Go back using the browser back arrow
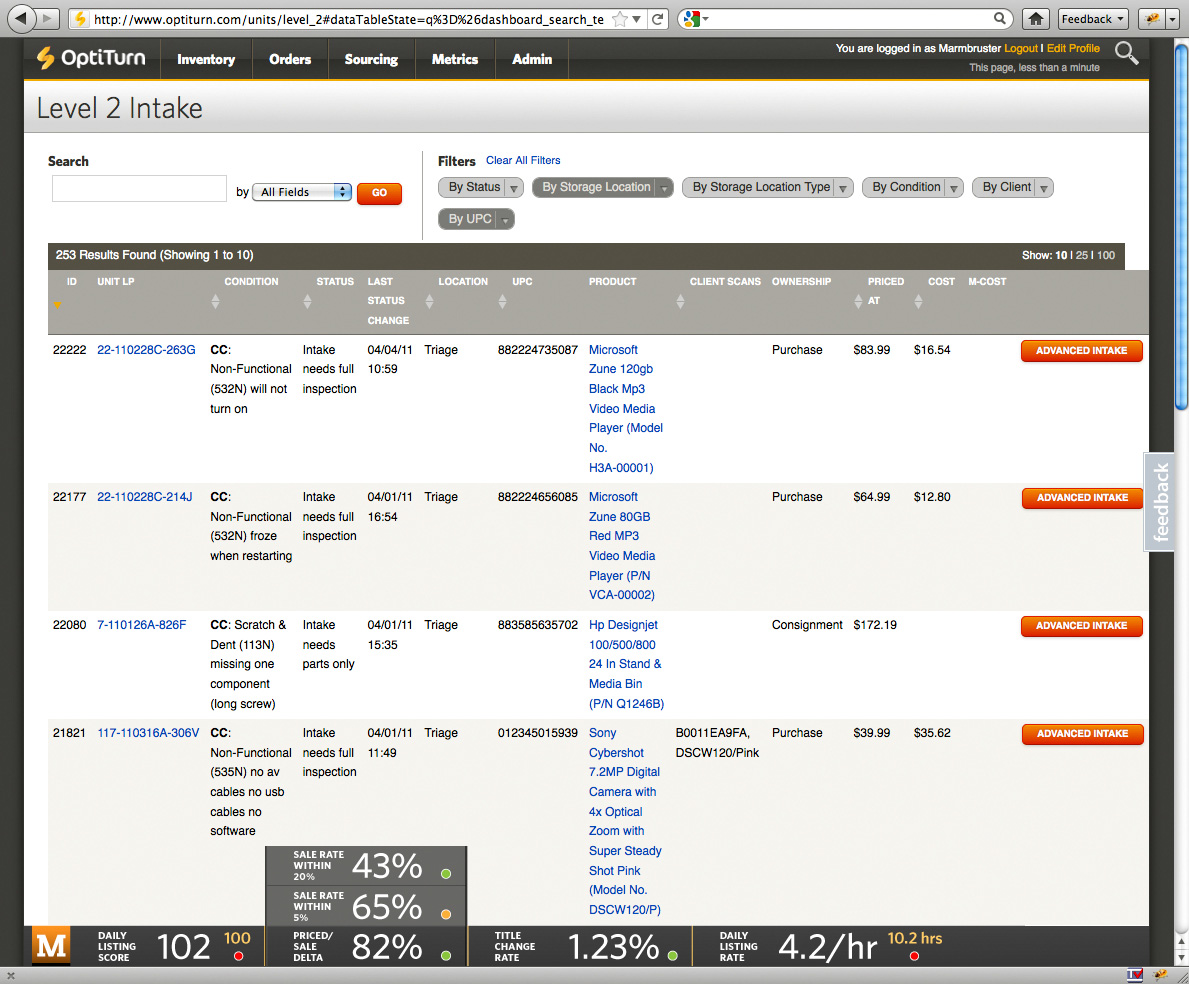Screen dimensions: 1189x984 tap(21, 19)
